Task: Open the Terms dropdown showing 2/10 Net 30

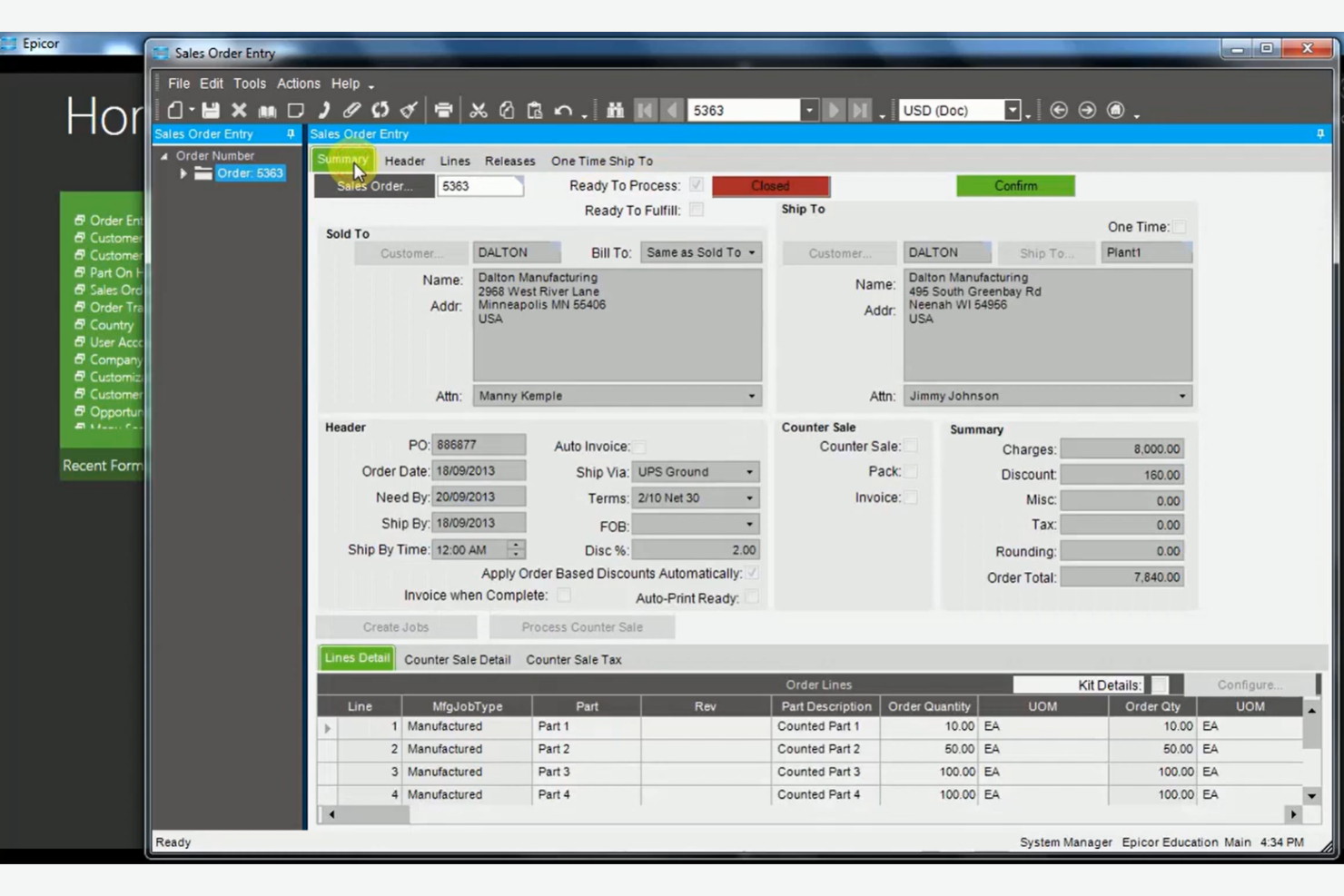Action: pyautogui.click(x=748, y=497)
